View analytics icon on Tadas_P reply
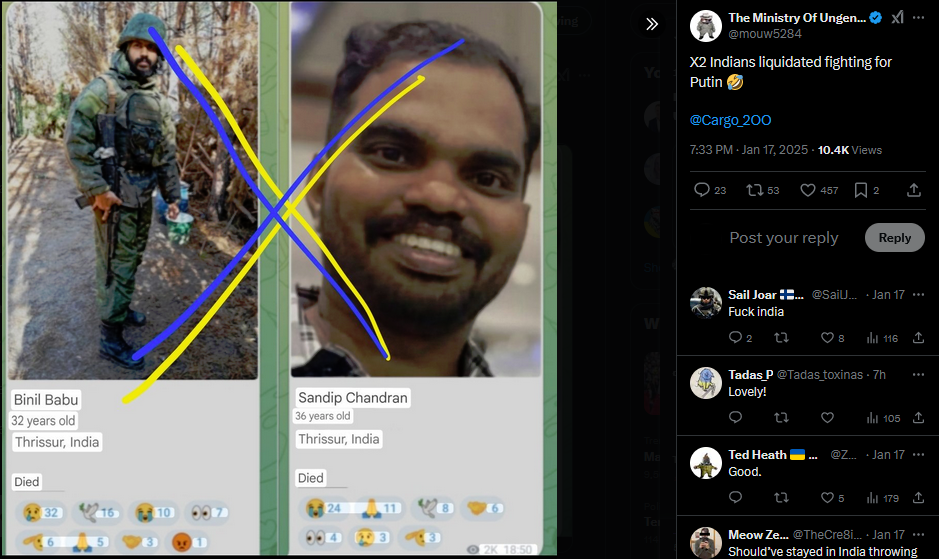Image resolution: width=939 pixels, height=559 pixels. [x=883, y=418]
